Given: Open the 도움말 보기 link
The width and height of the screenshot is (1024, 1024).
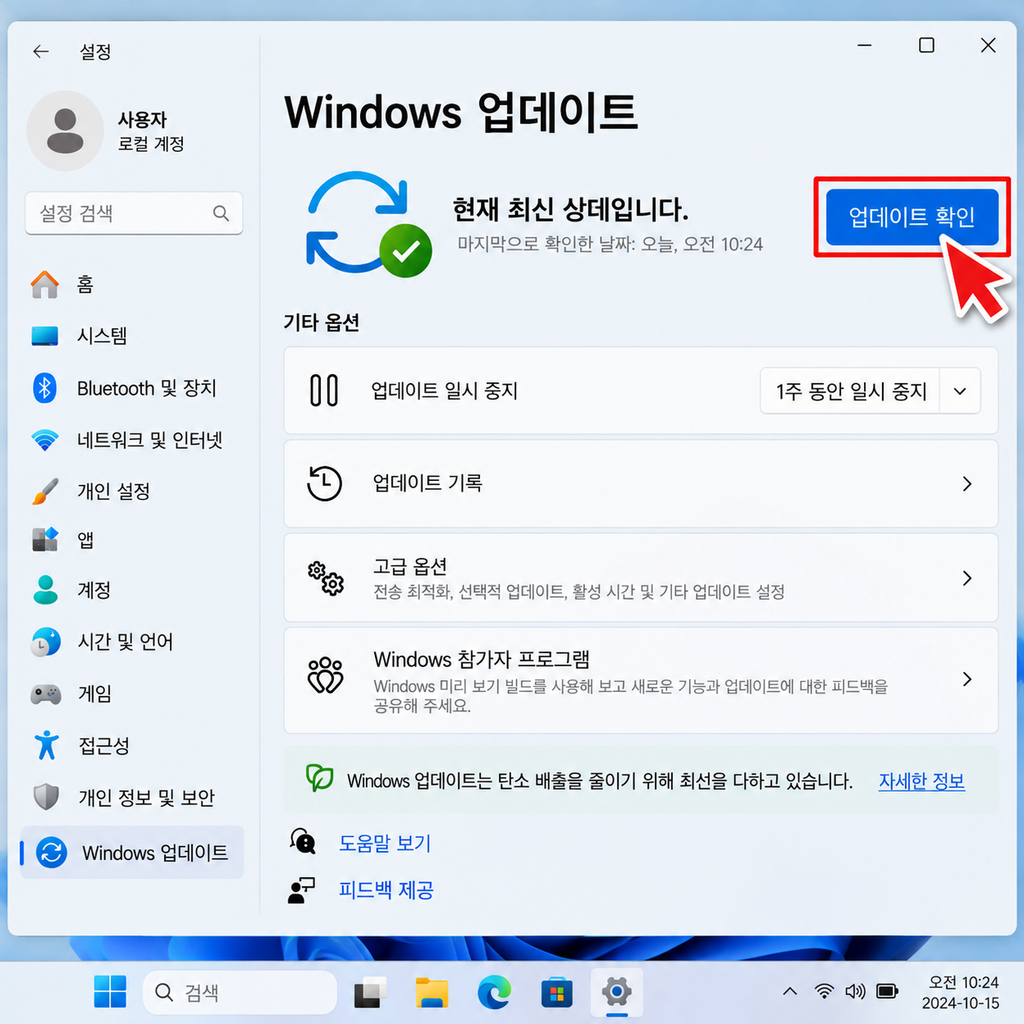Looking at the screenshot, I should pyautogui.click(x=385, y=843).
